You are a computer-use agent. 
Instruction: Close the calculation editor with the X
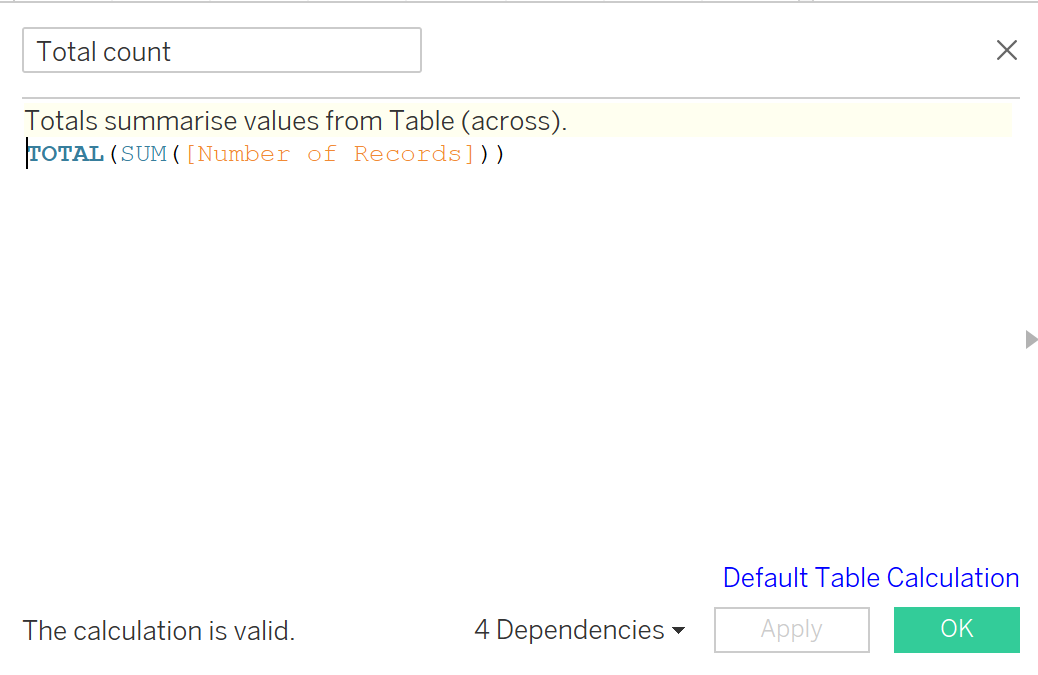click(1006, 51)
